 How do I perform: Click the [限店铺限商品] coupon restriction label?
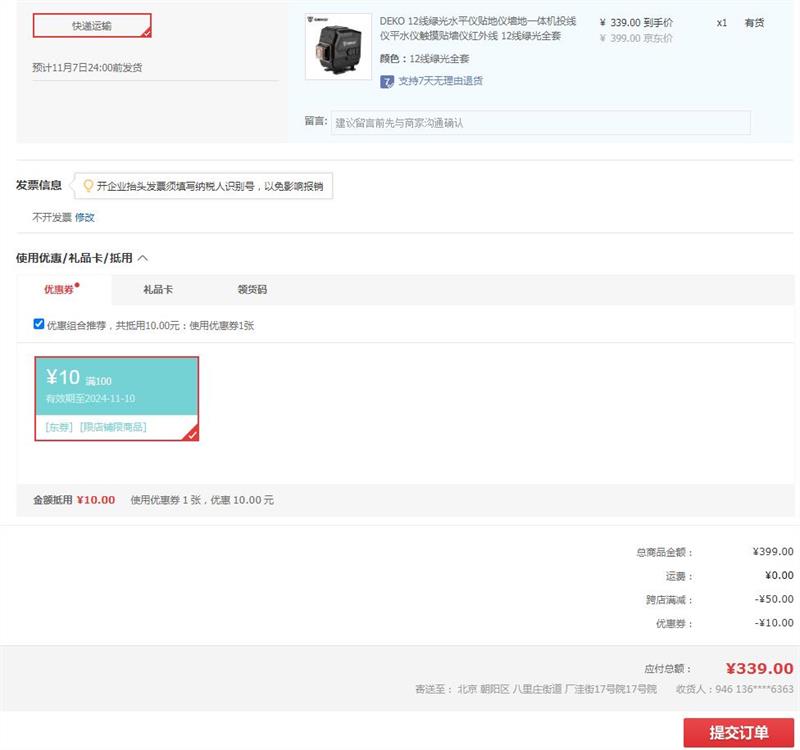point(113,427)
